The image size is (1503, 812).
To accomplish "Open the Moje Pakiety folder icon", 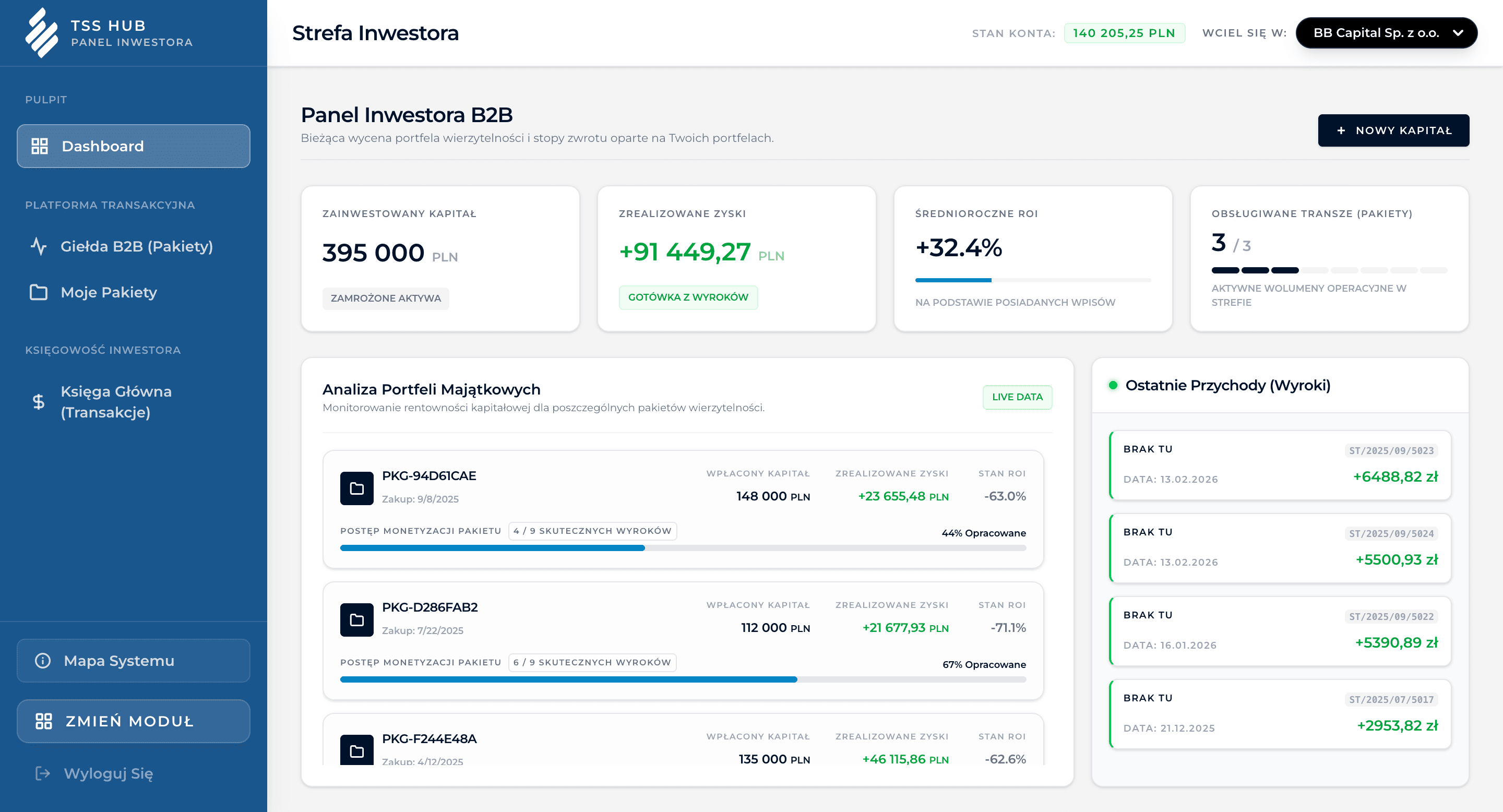I will (x=39, y=292).
